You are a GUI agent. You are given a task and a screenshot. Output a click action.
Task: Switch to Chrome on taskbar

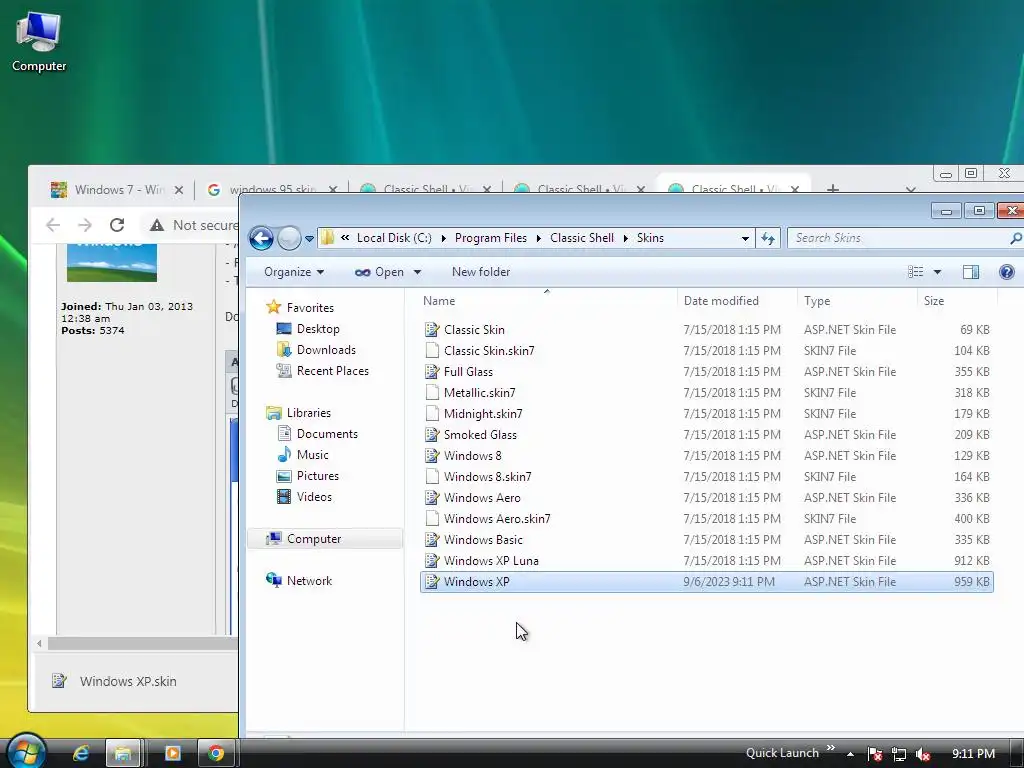pos(216,754)
